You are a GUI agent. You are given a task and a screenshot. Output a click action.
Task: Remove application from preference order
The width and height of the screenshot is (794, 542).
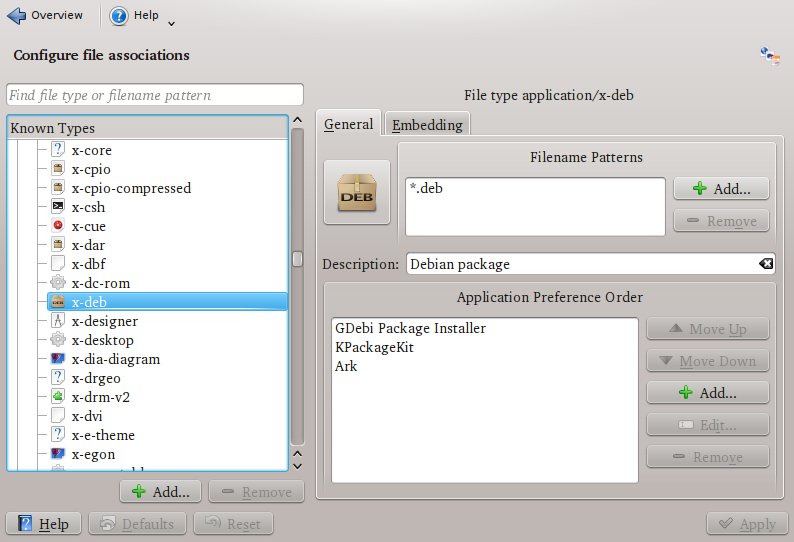tap(708, 457)
